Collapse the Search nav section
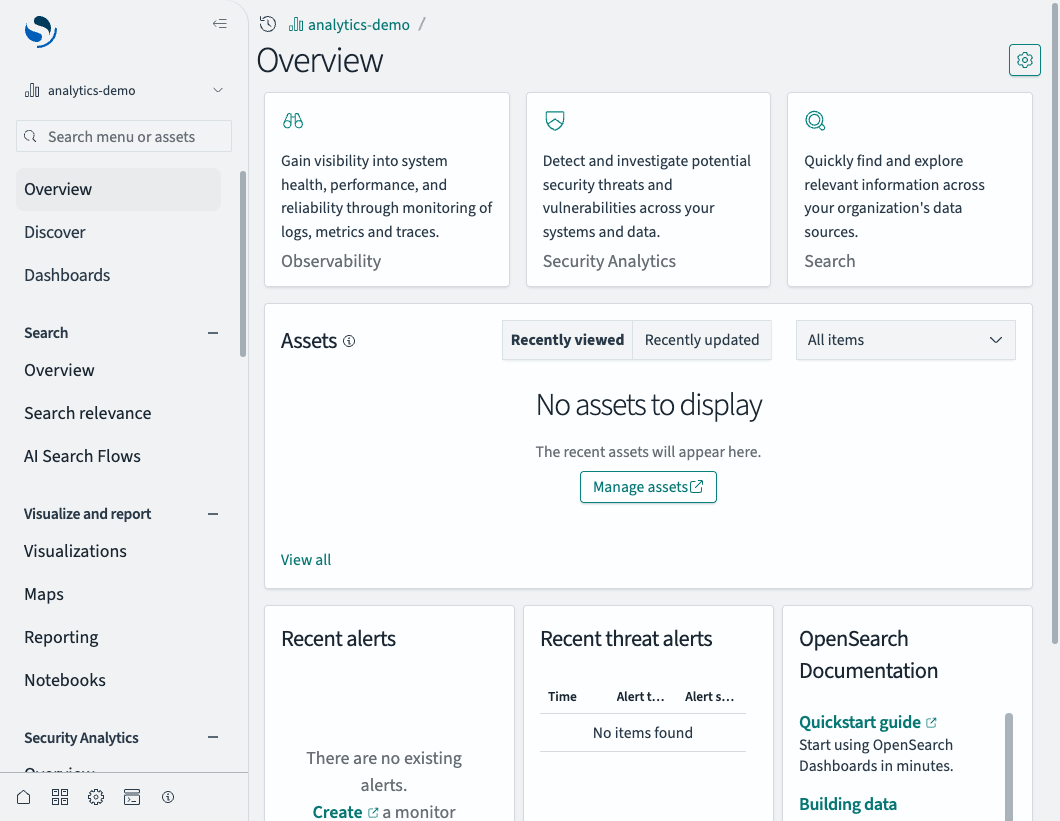1060x821 pixels. 213,333
